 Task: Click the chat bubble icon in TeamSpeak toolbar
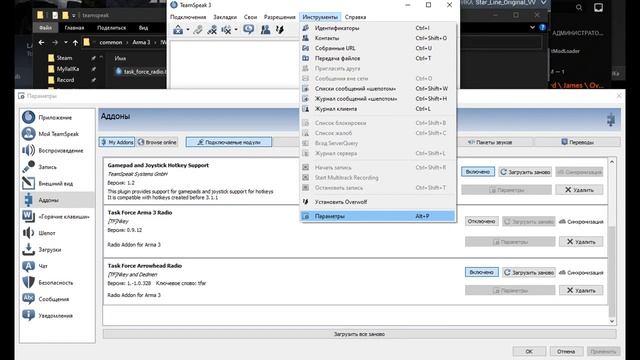tap(249, 29)
